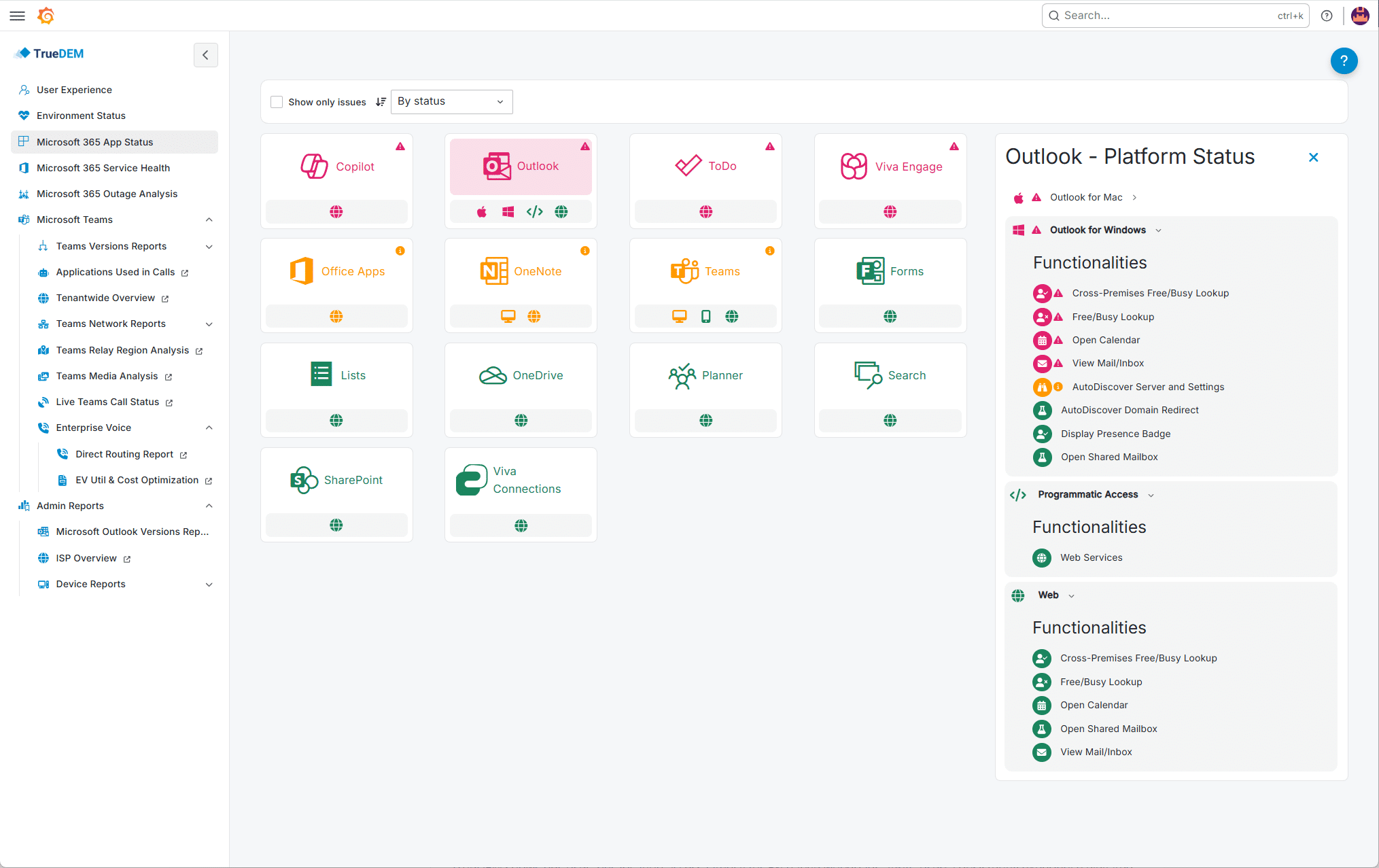This screenshot has width=1379, height=868.
Task: Open Teams Relay Region Analysis
Action: click(122, 350)
